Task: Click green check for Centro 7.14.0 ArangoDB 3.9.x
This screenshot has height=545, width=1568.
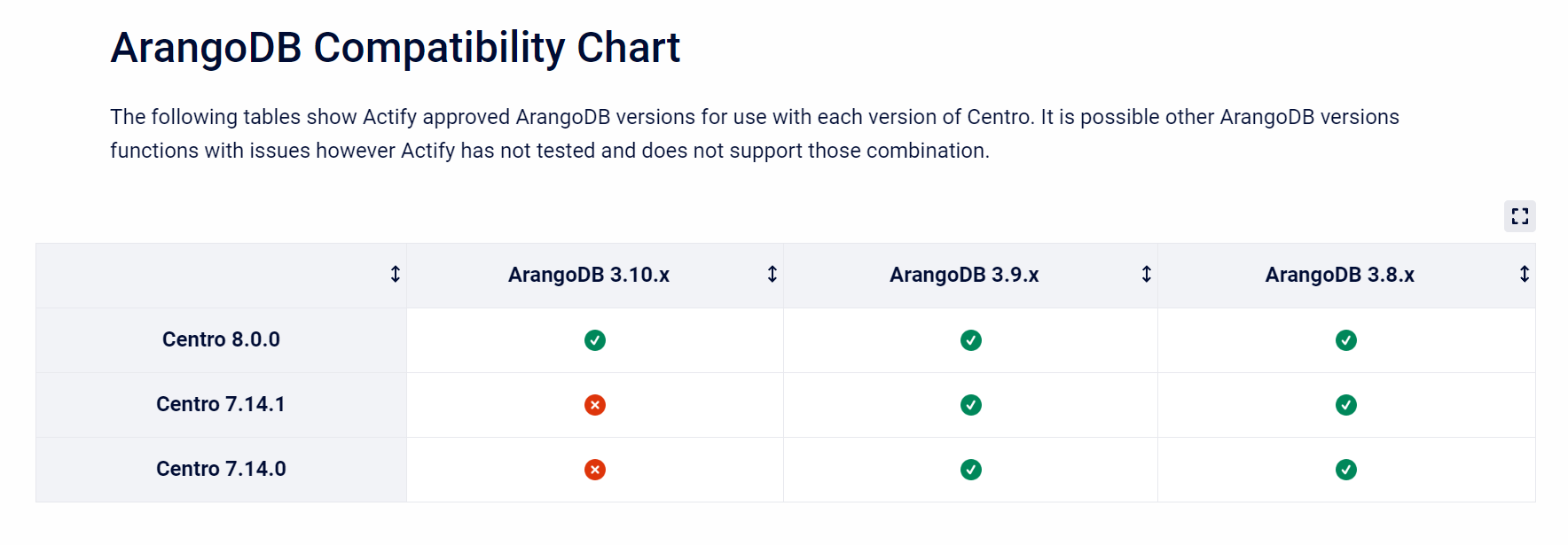Action: [x=971, y=470]
